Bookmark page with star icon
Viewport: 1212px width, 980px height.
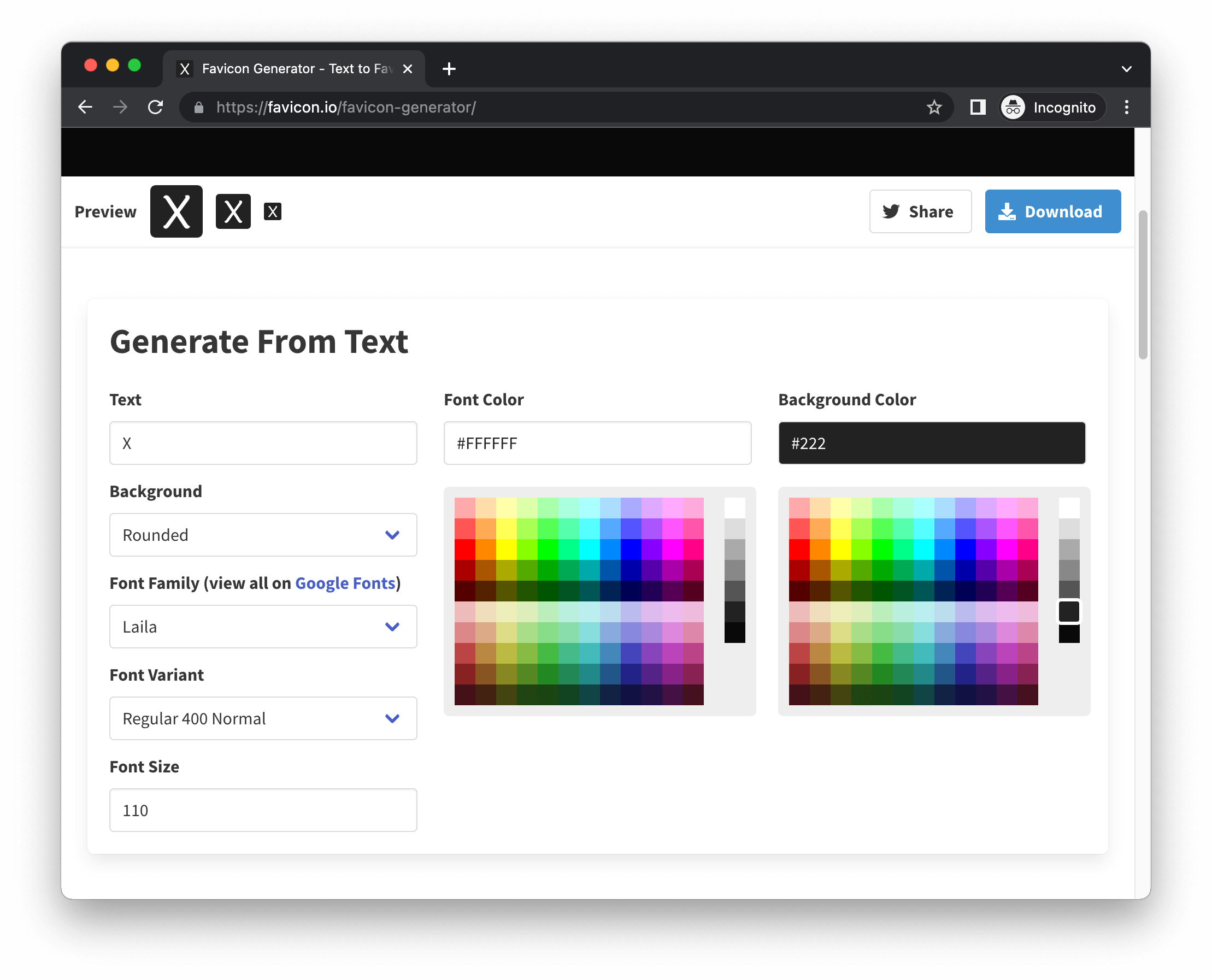pyautogui.click(x=934, y=107)
